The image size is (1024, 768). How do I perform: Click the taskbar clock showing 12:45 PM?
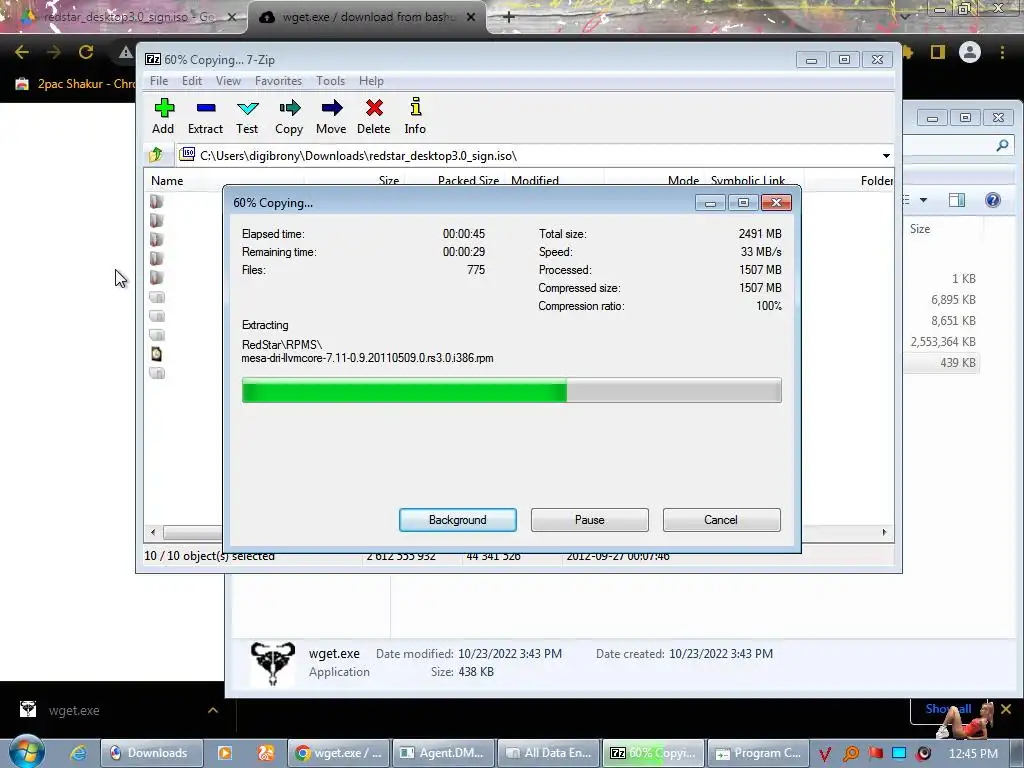click(973, 753)
